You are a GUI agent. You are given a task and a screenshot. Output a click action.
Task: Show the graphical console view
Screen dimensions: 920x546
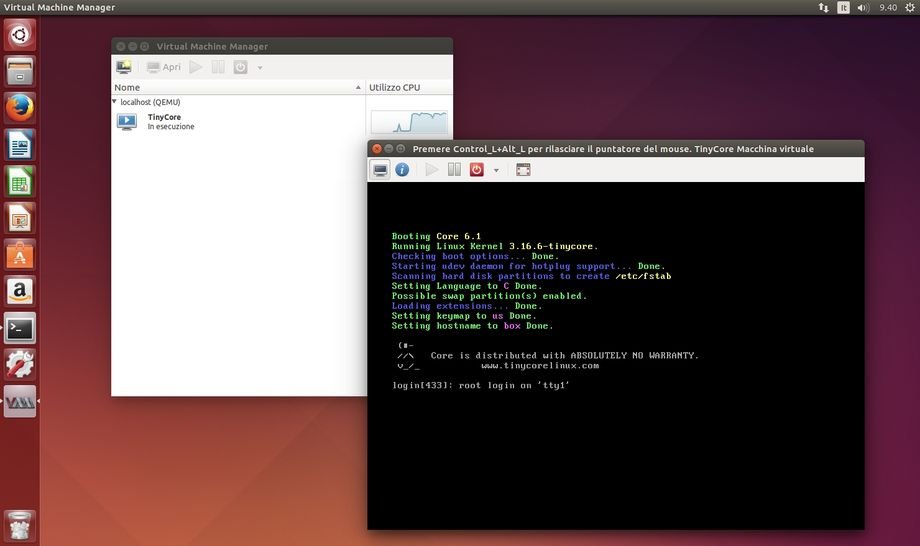tap(381, 170)
